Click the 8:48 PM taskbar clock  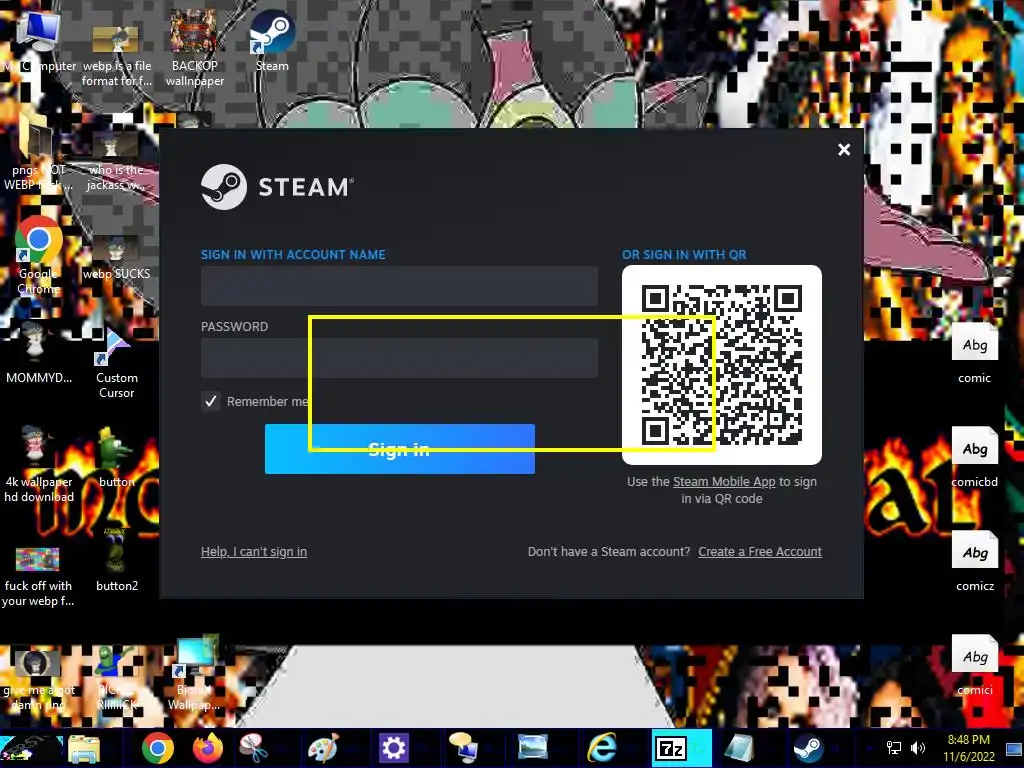point(968,748)
